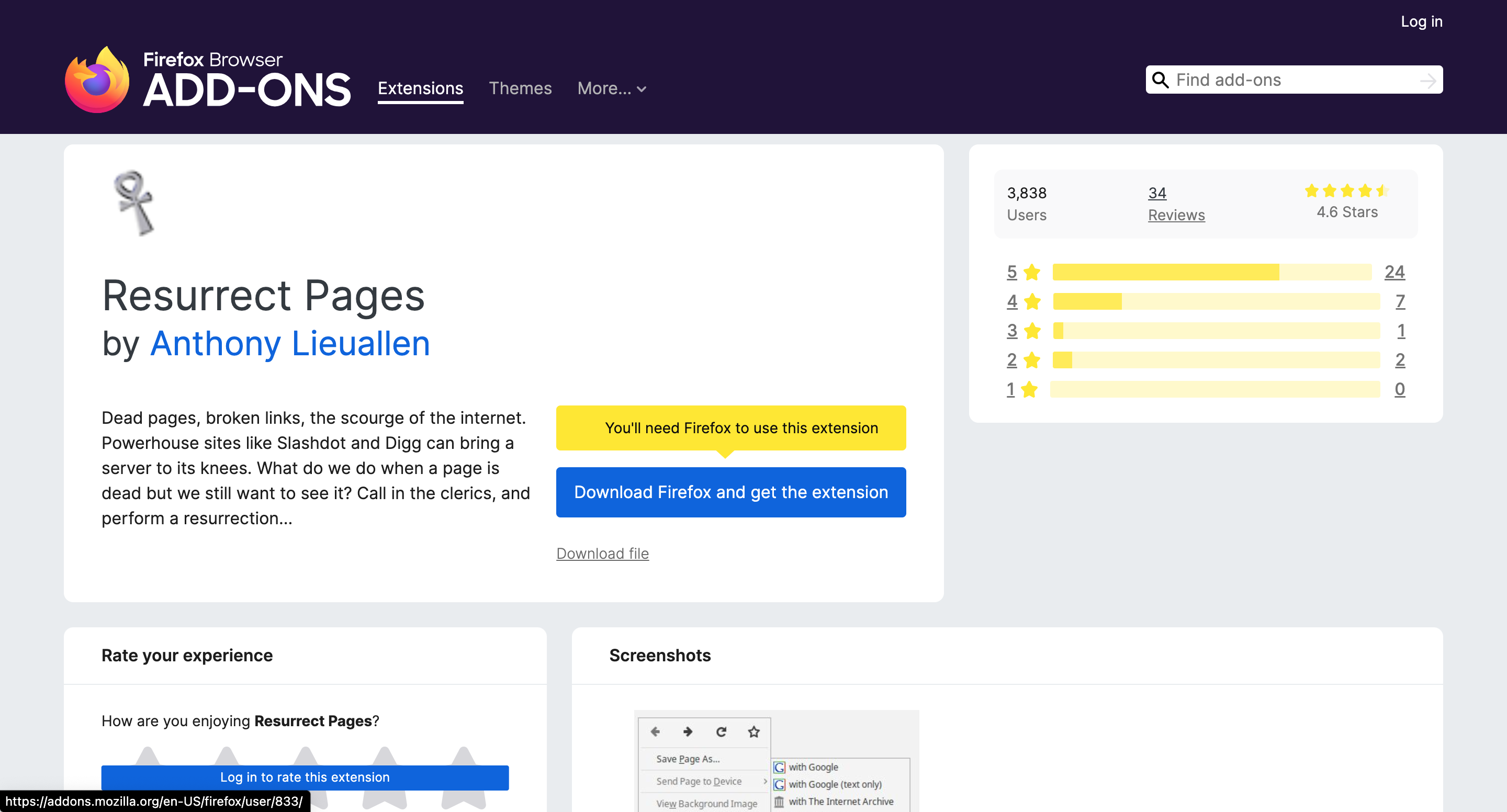Click the number 4 rating link
This screenshot has width=1507, height=812.
(1012, 301)
